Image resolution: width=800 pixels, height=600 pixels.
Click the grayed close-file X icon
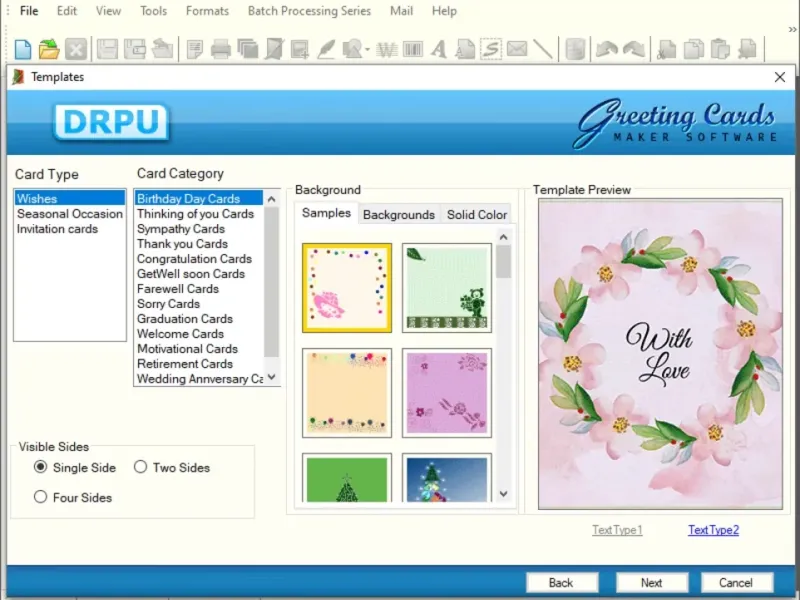coord(76,49)
